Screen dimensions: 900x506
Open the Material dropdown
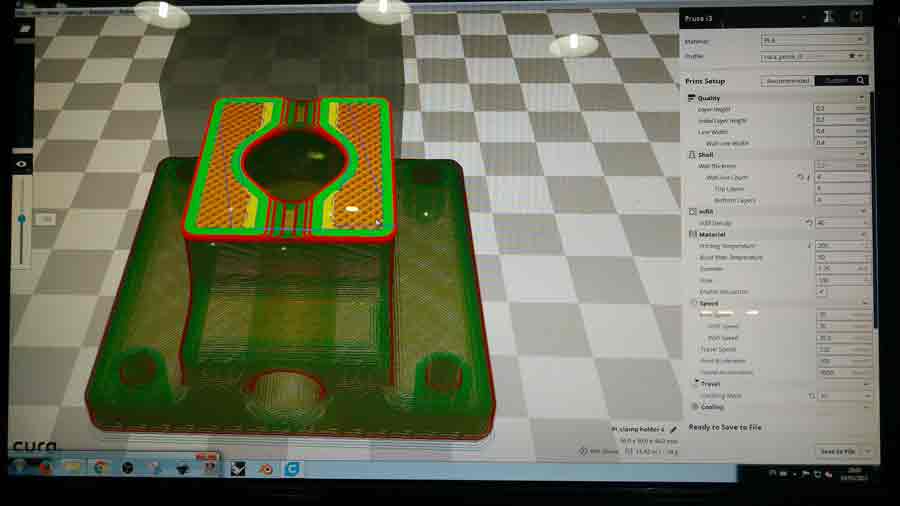pos(814,41)
